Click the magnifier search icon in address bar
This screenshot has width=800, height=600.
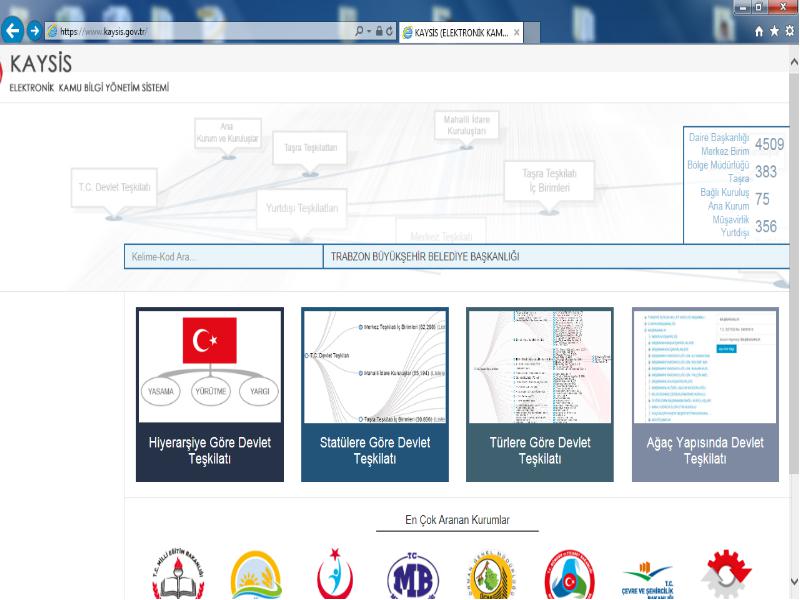click(x=359, y=31)
